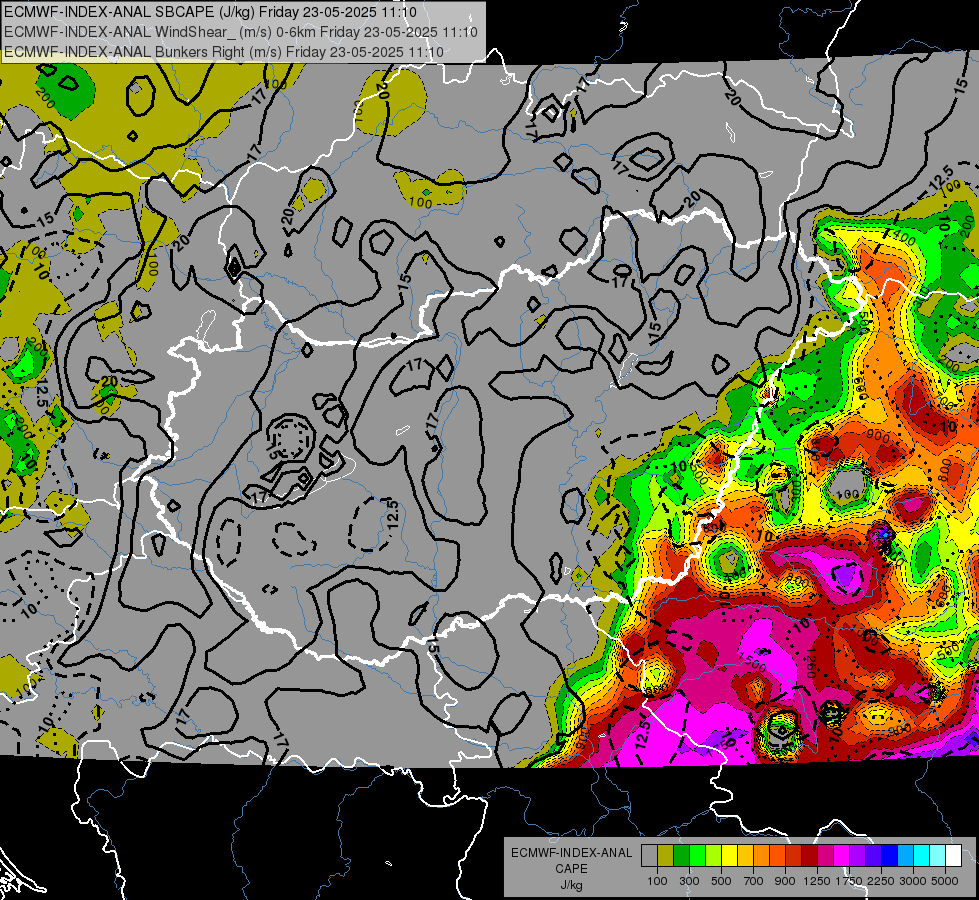Screen dimensions: 979x900
Task: Click the 300 legend tick value
Action: (689, 881)
